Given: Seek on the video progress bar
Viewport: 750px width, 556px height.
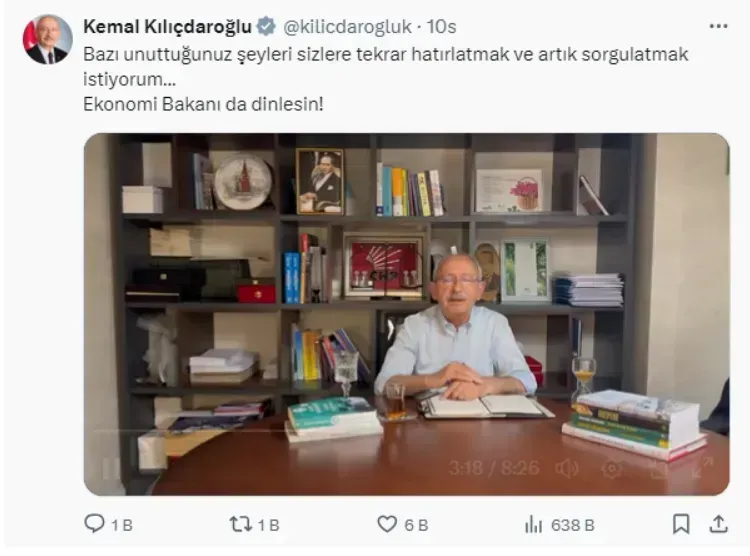Looking at the screenshot, I should pos(407,431).
